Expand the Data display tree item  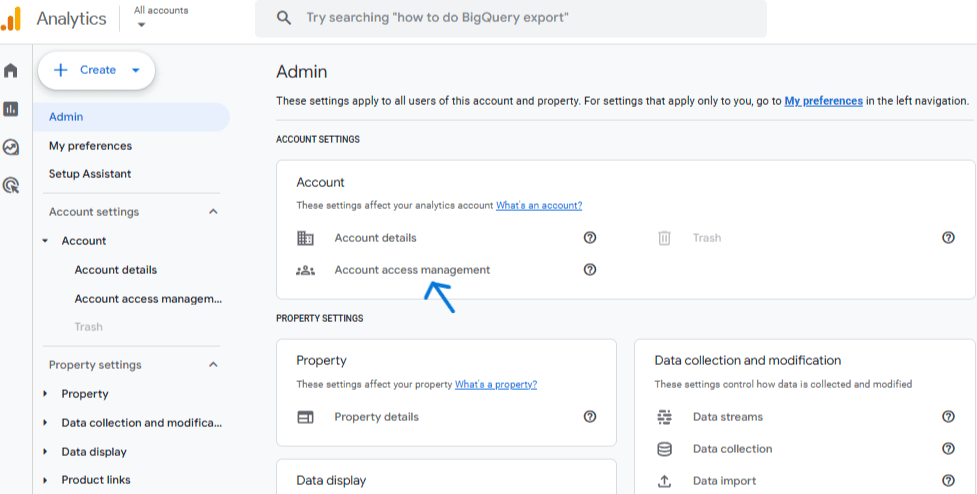coord(45,452)
